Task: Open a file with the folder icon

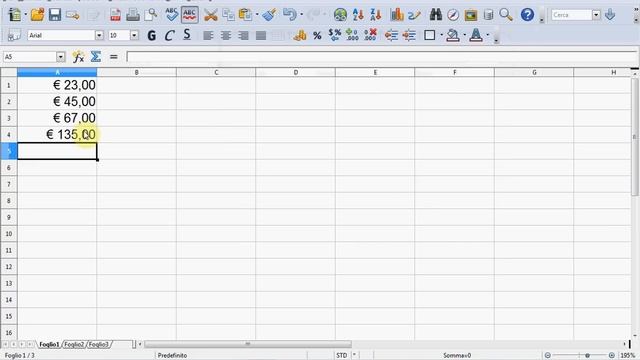Action: click(37, 15)
